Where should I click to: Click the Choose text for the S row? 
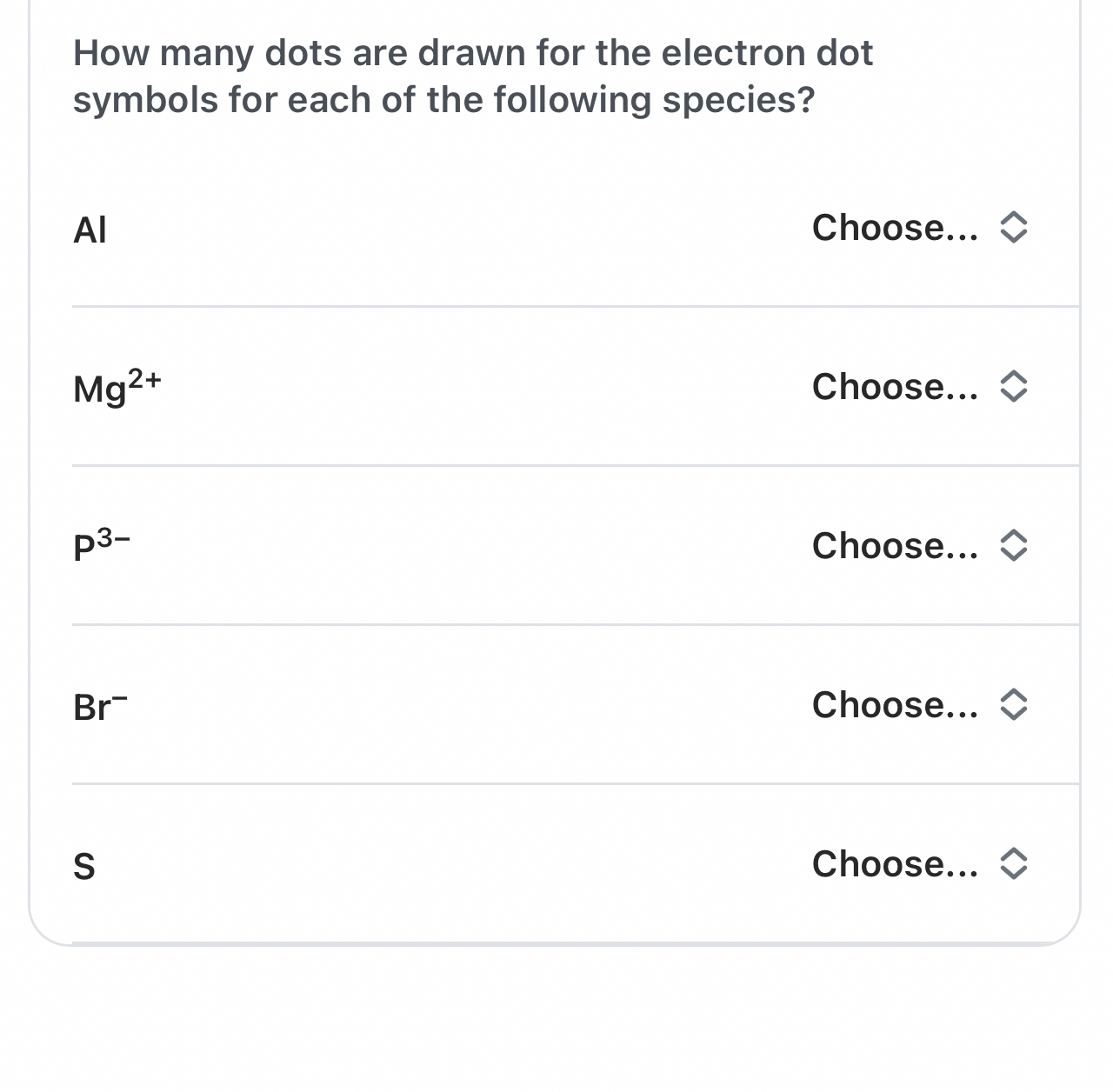click(x=895, y=864)
